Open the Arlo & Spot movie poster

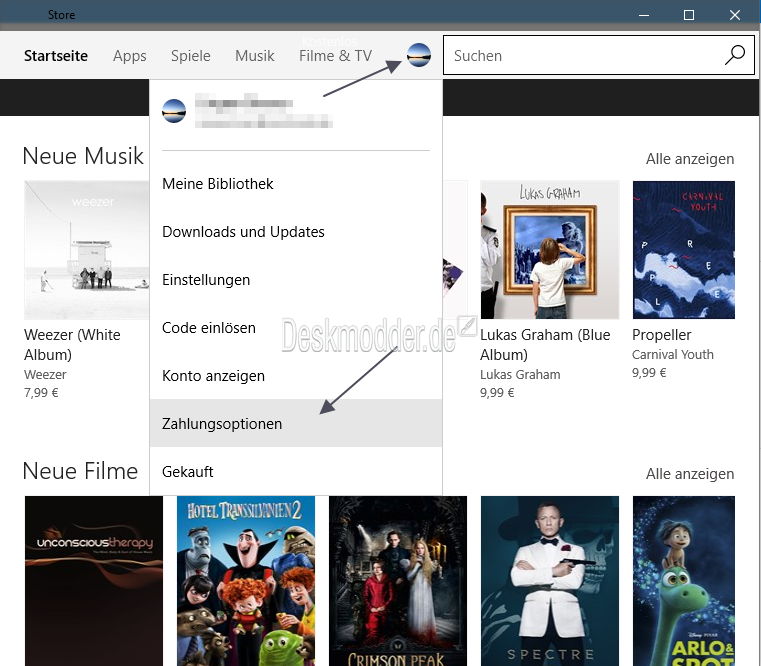click(684, 581)
